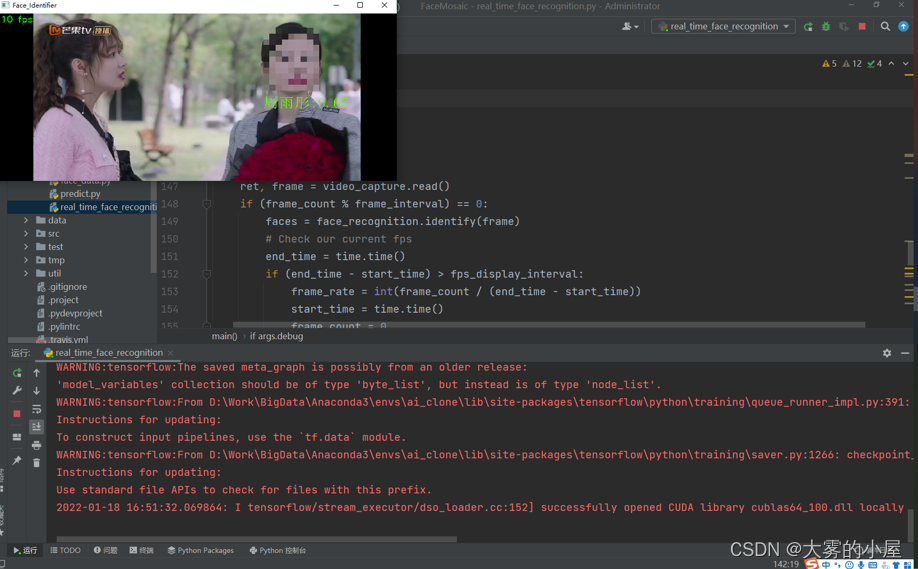Open the .pydevproject file

pos(69,313)
